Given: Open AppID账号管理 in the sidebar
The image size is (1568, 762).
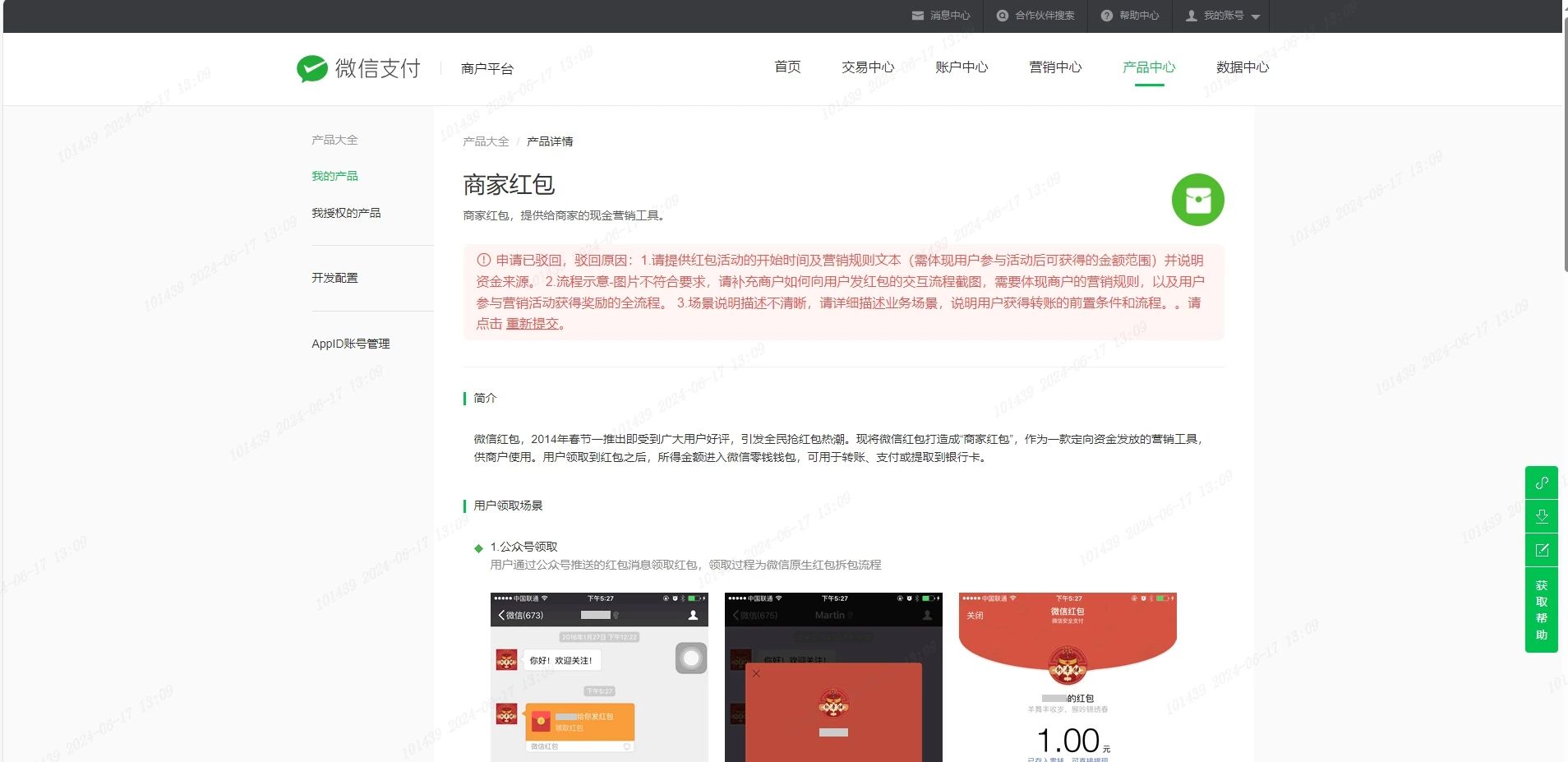Looking at the screenshot, I should [x=351, y=344].
